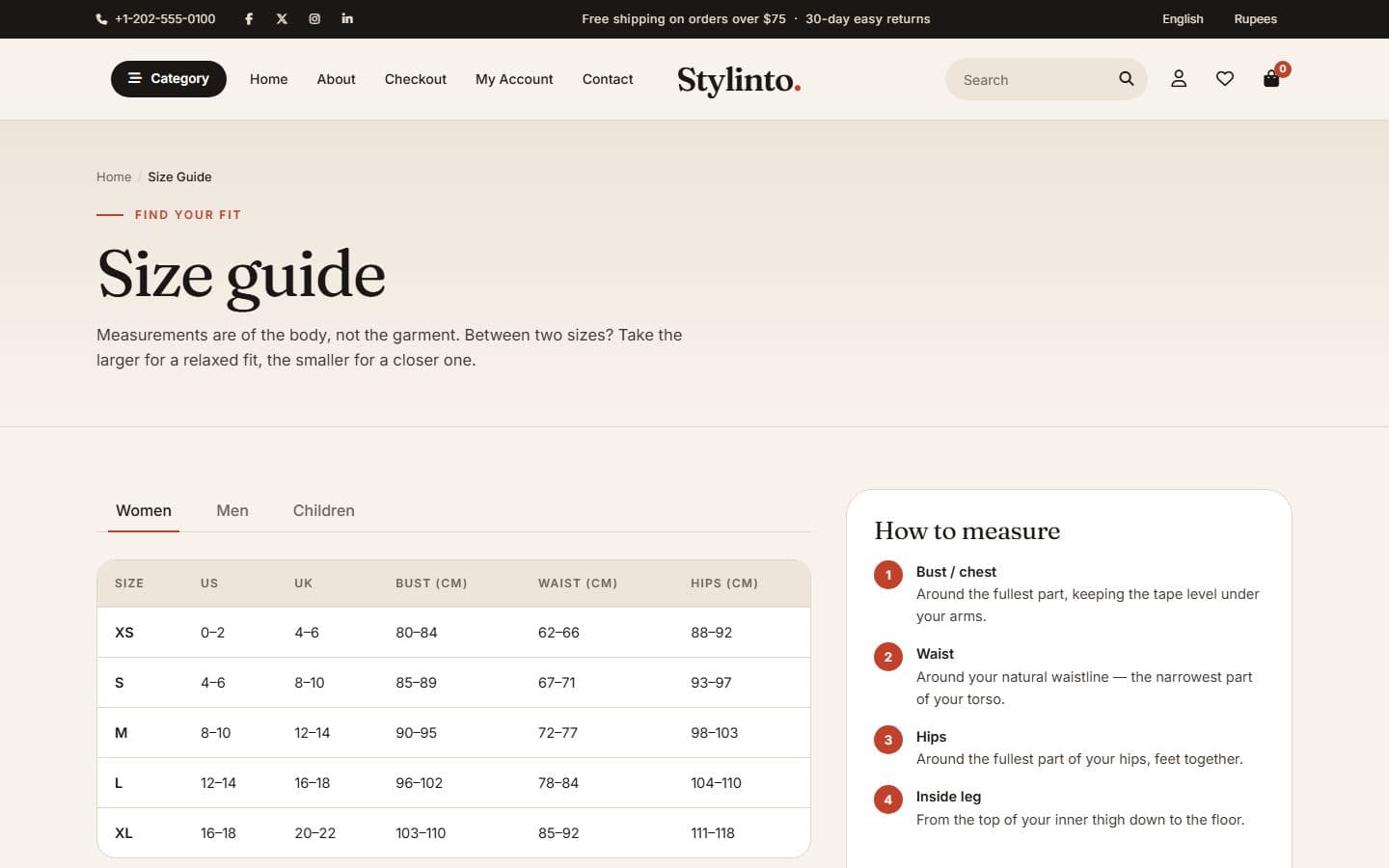Screen dimensions: 1389x868
Task: Switch to the Children size tab
Action: tap(324, 510)
